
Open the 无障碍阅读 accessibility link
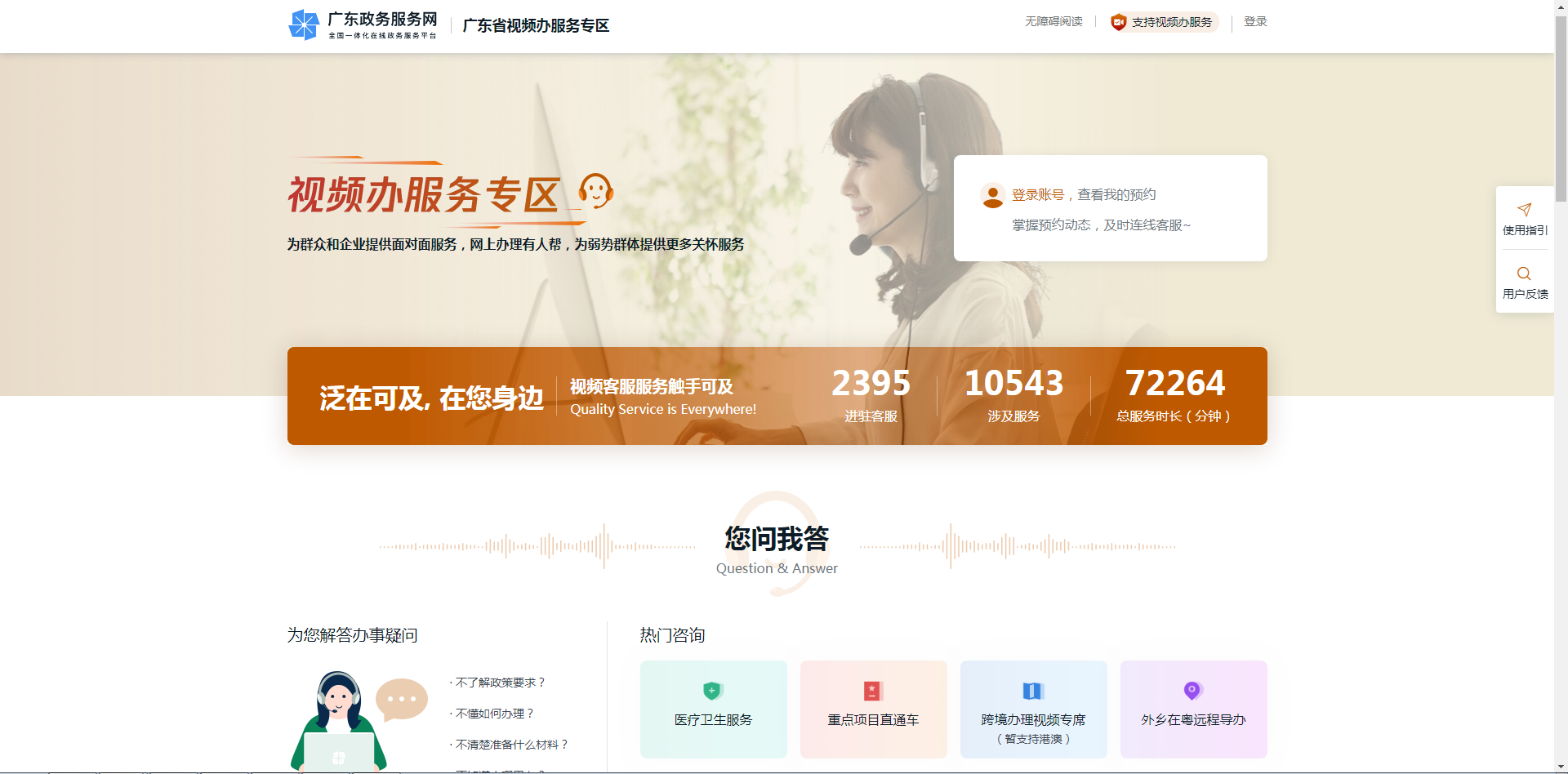(x=1053, y=22)
